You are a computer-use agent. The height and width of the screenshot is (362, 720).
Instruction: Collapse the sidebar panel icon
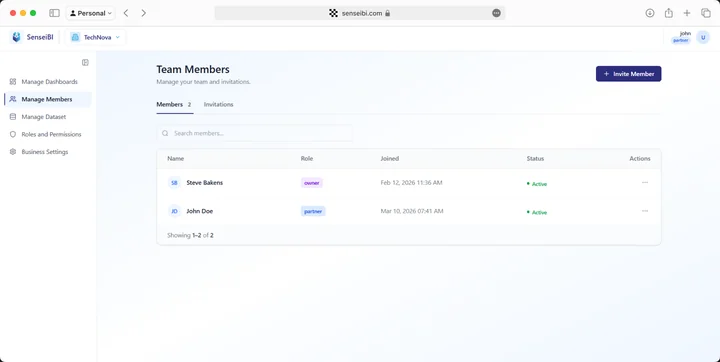click(x=85, y=62)
